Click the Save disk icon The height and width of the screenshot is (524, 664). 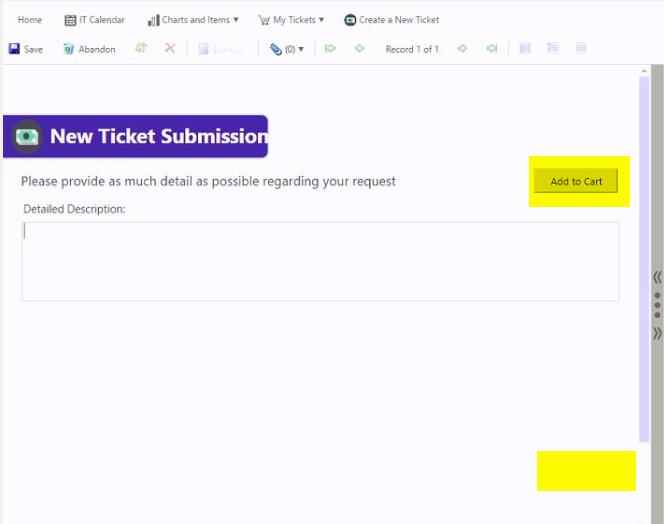pos(14,49)
